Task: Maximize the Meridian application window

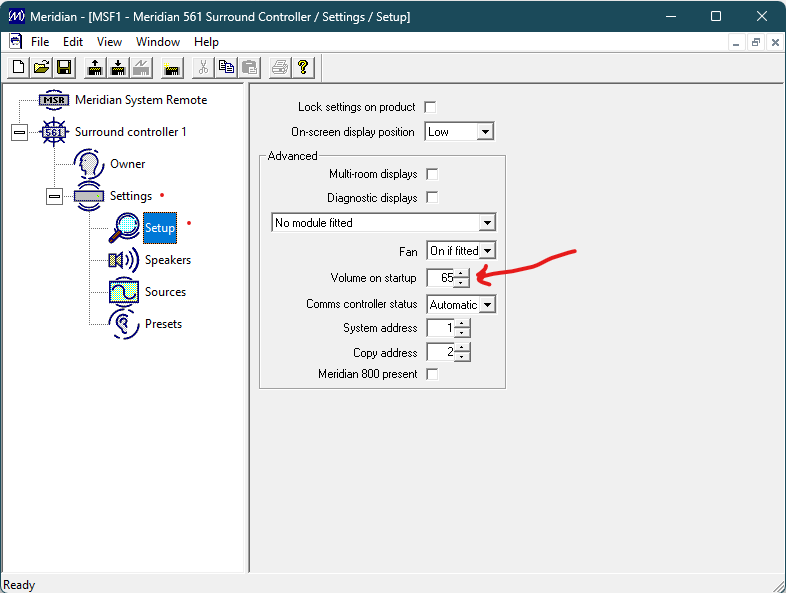Action: click(716, 16)
